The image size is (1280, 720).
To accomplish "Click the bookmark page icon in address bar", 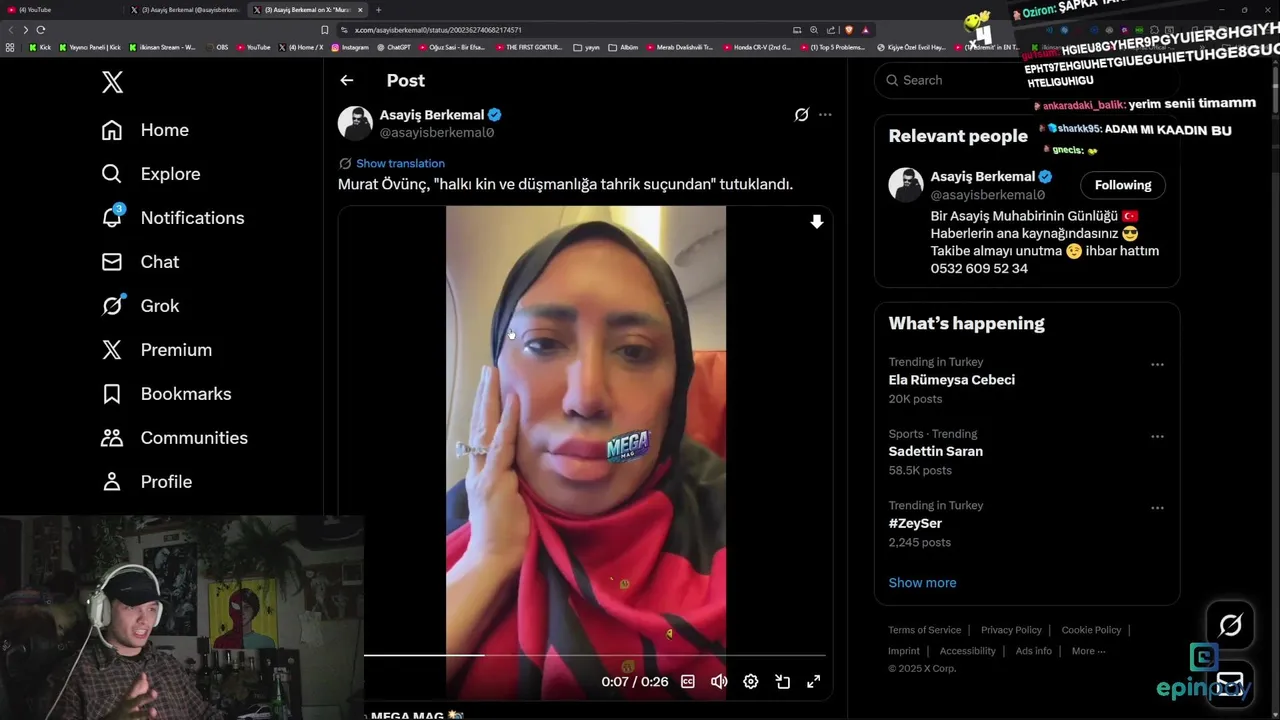I will click(x=325, y=30).
